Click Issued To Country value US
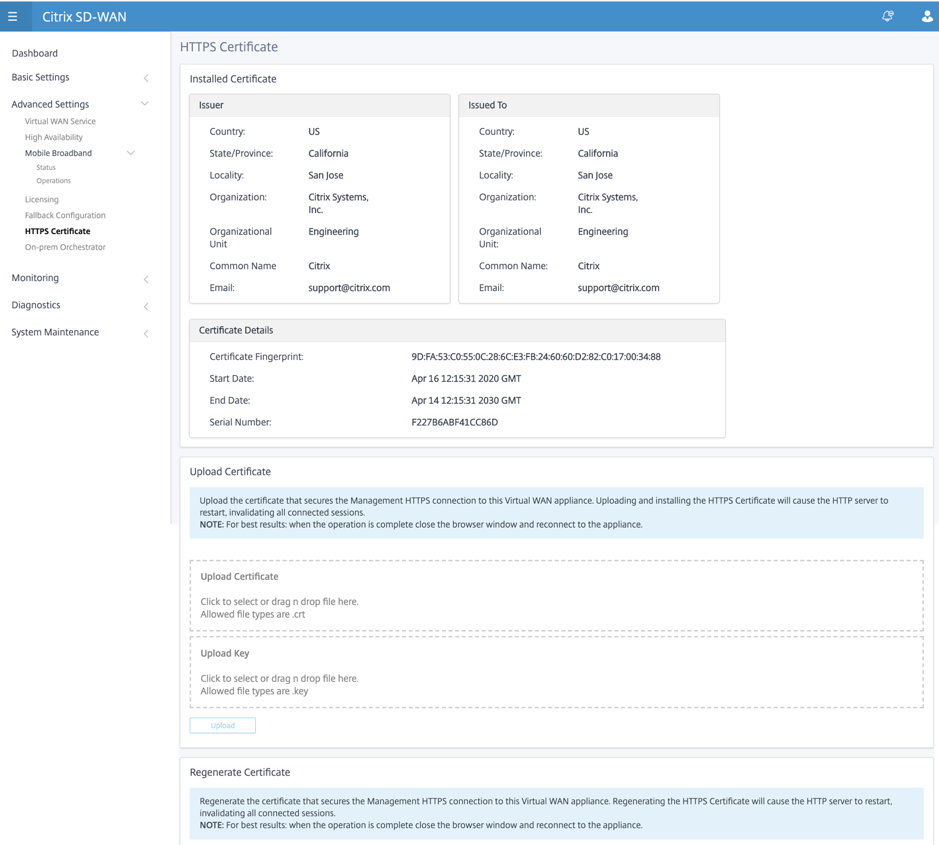 pyautogui.click(x=583, y=132)
